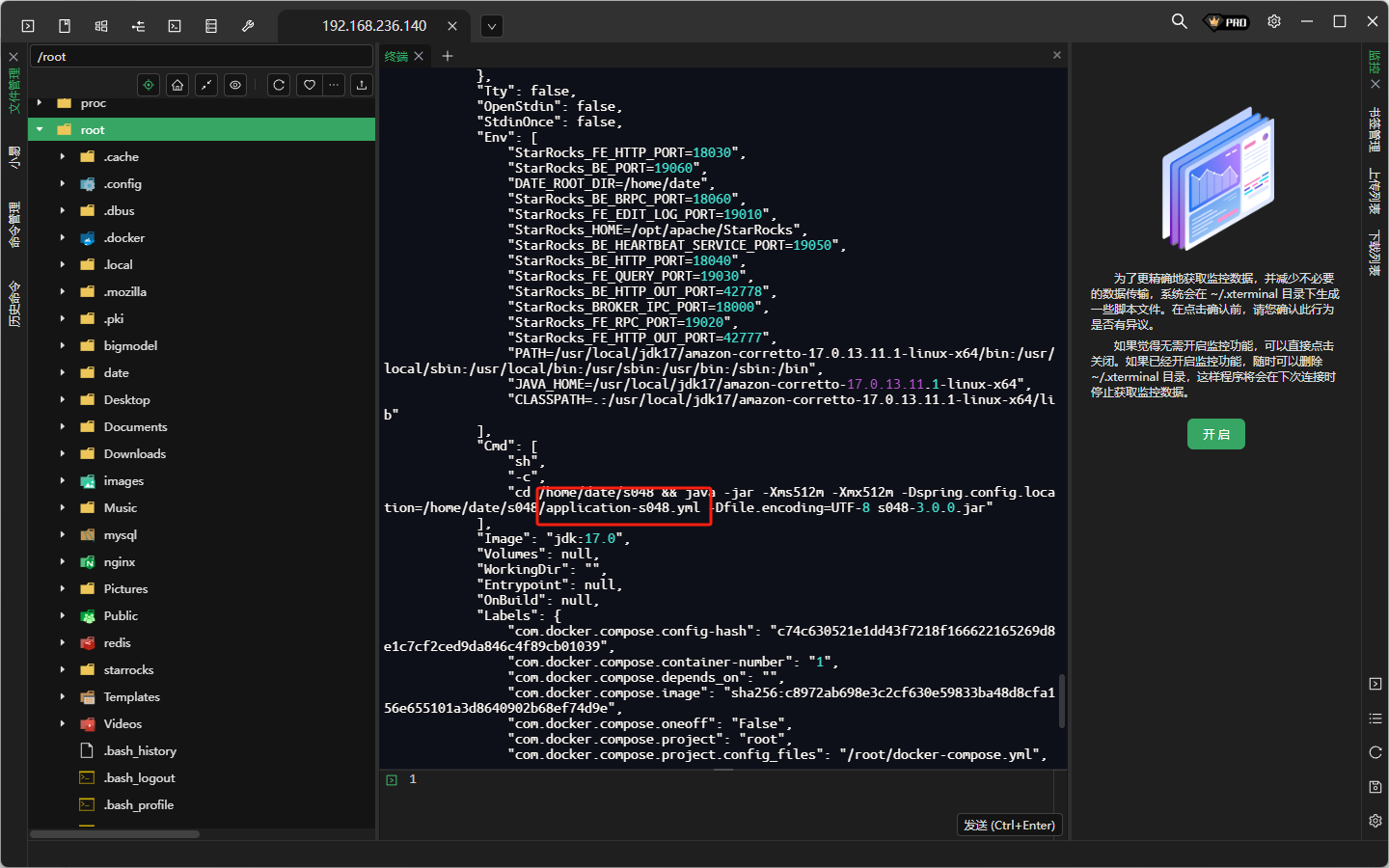Refresh the file list

(x=279, y=85)
